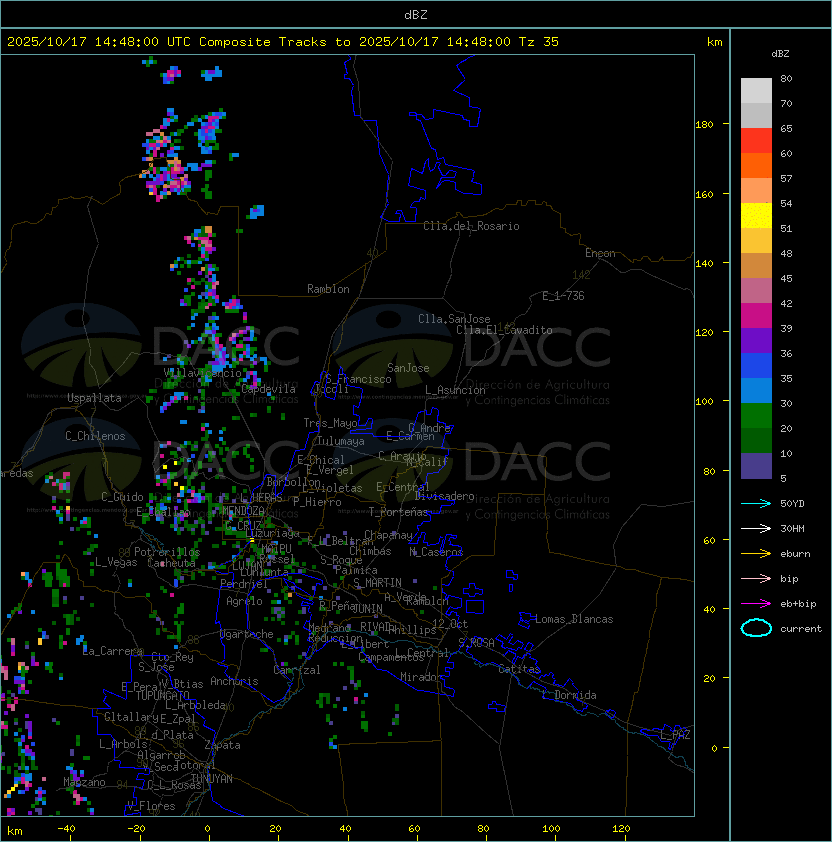Click the 'V_Flores' map label
The width and height of the screenshot is (832, 842).
pyautogui.click(x=151, y=806)
